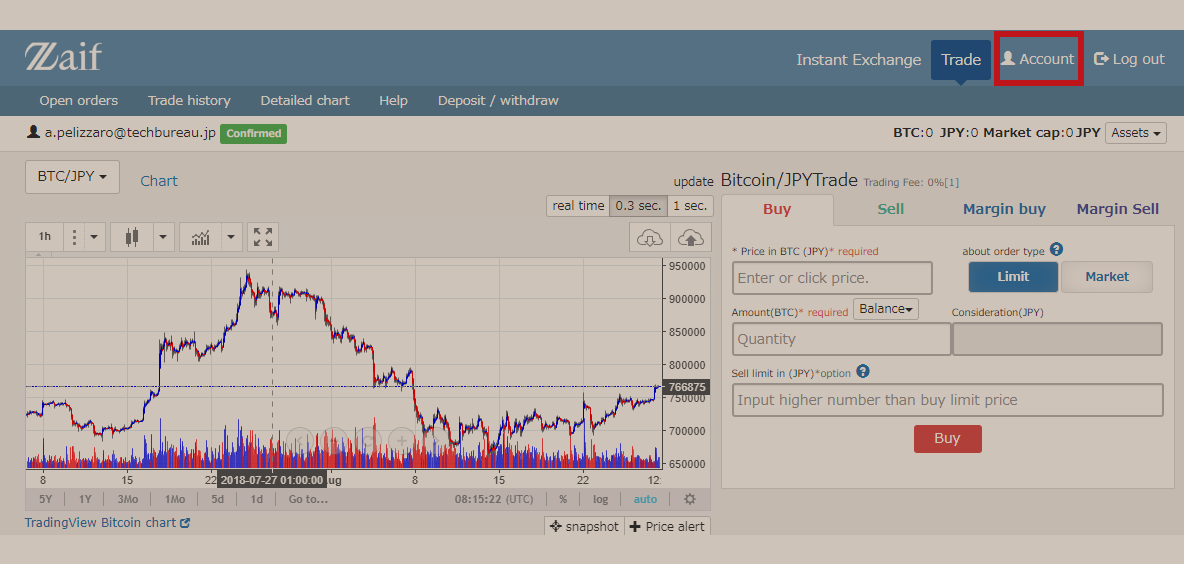Image resolution: width=1184 pixels, height=564 pixels.
Task: Open the Balance dropdown
Action: tap(886, 309)
